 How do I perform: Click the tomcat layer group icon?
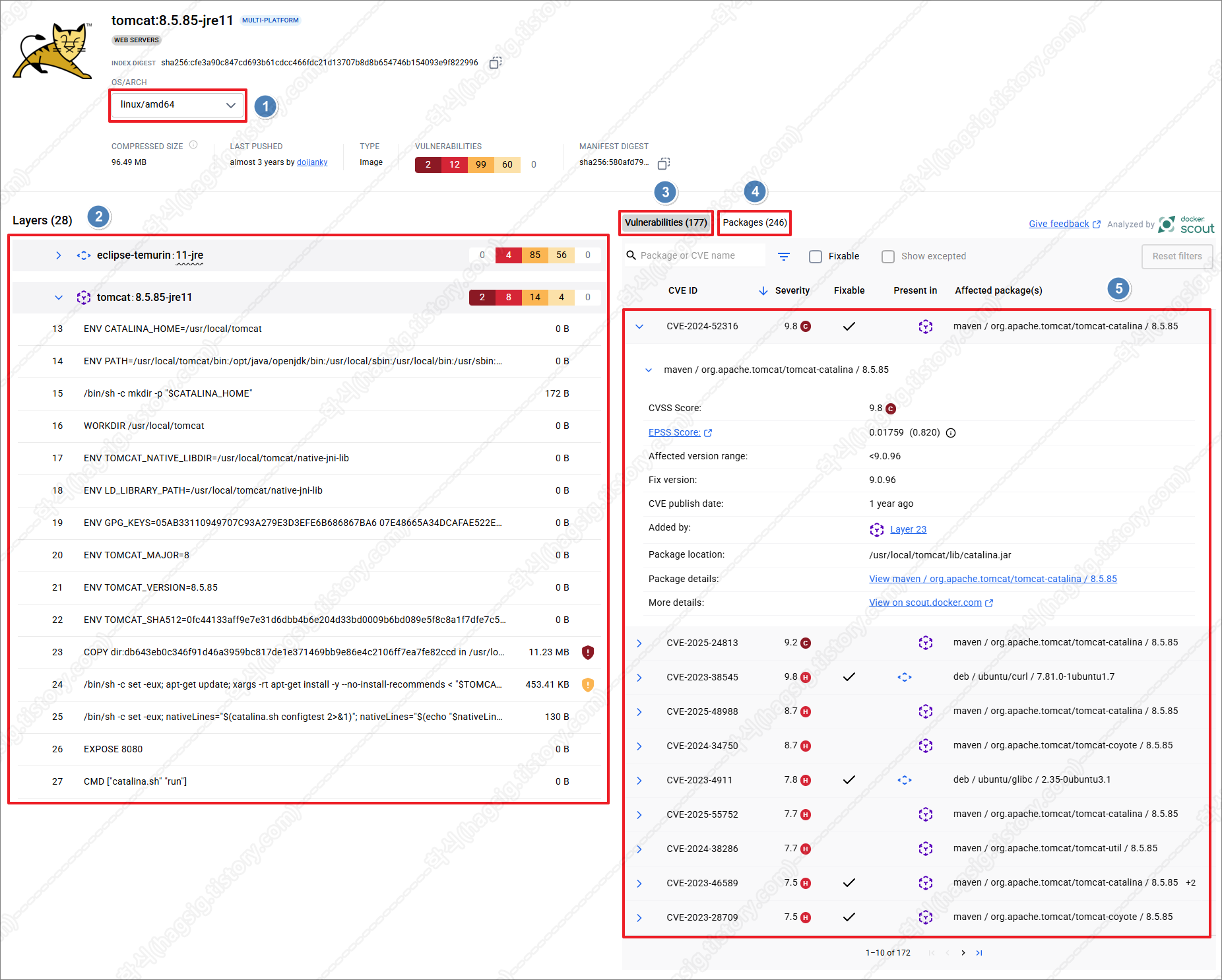coord(84,298)
